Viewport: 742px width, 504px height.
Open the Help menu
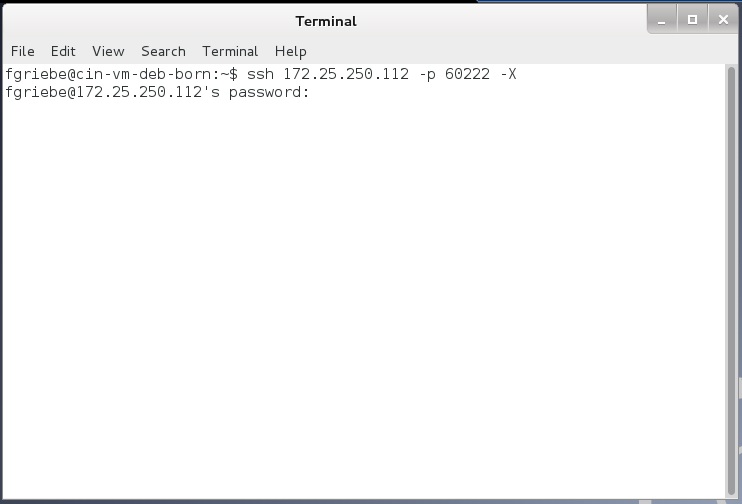pos(291,51)
